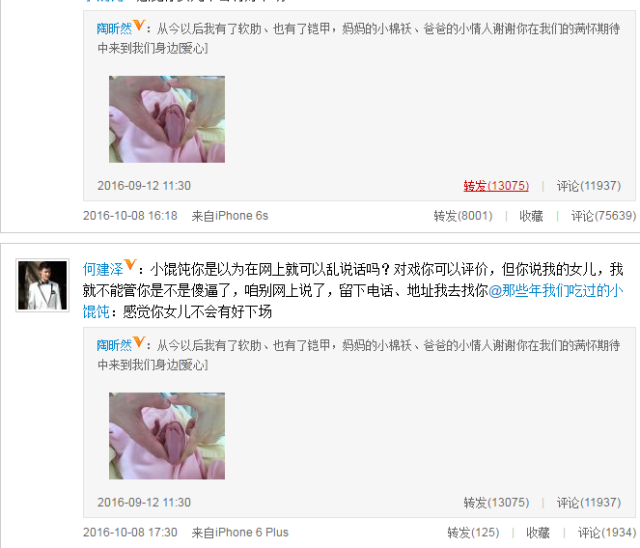Click verified V badge beside 何建泽

[129, 265]
